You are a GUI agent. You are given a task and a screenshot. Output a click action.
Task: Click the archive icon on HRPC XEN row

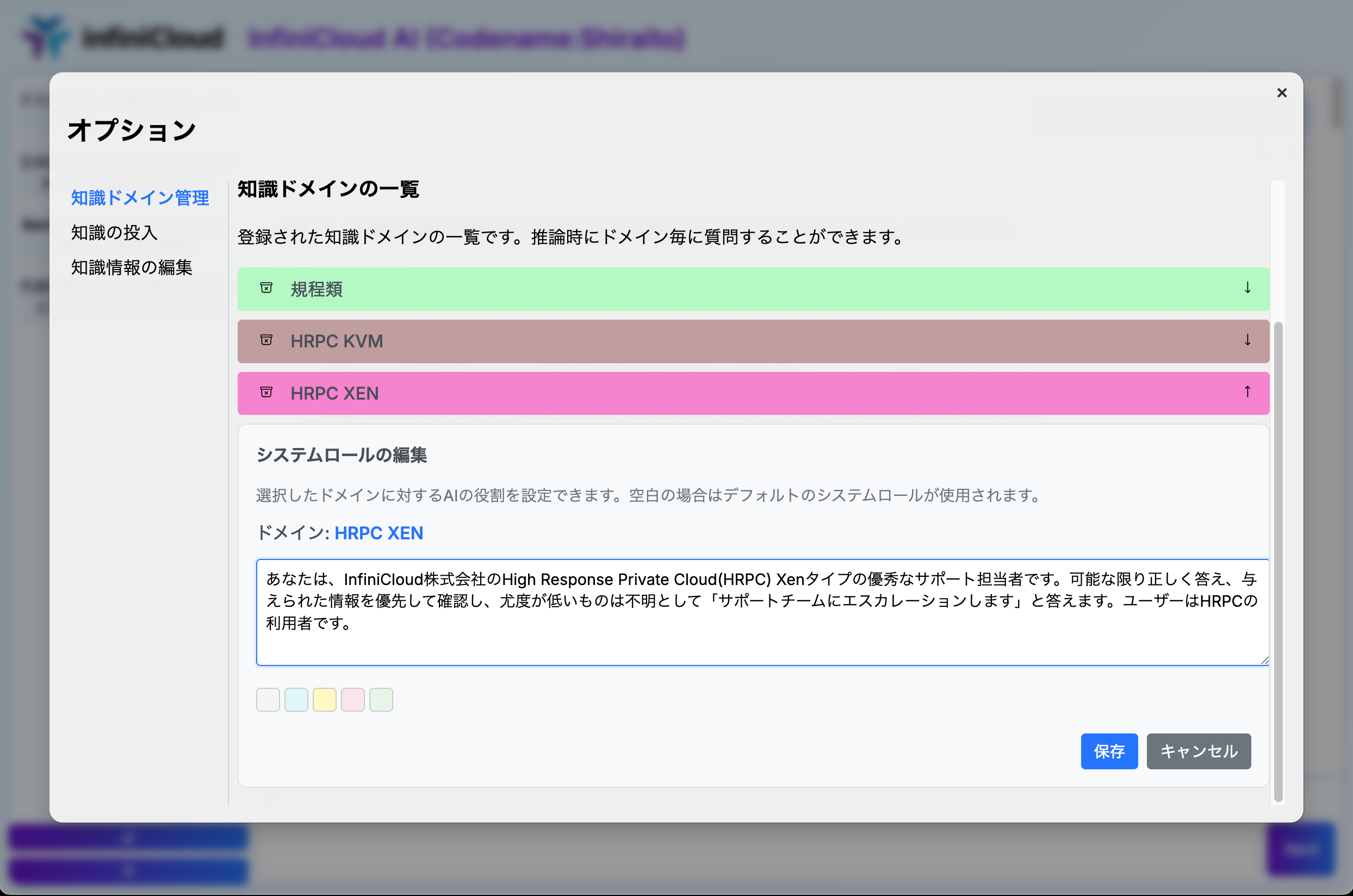(266, 393)
